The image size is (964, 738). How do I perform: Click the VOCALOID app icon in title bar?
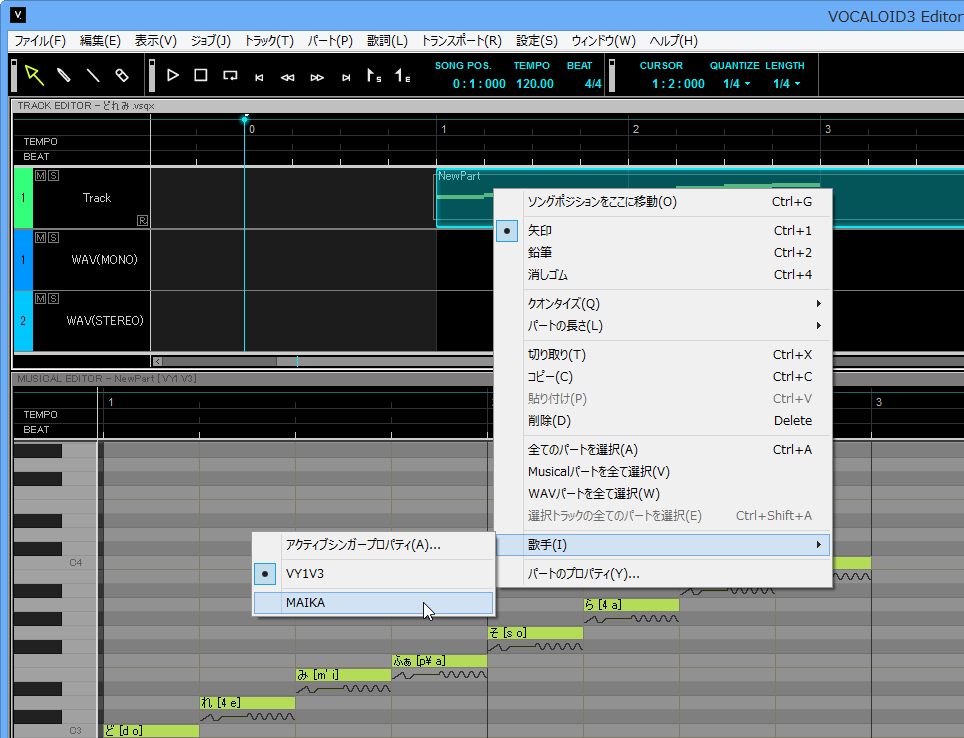18,14
